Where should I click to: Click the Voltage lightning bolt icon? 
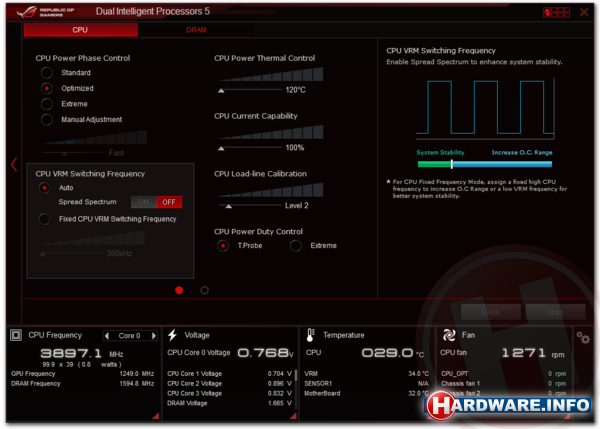[x=173, y=335]
